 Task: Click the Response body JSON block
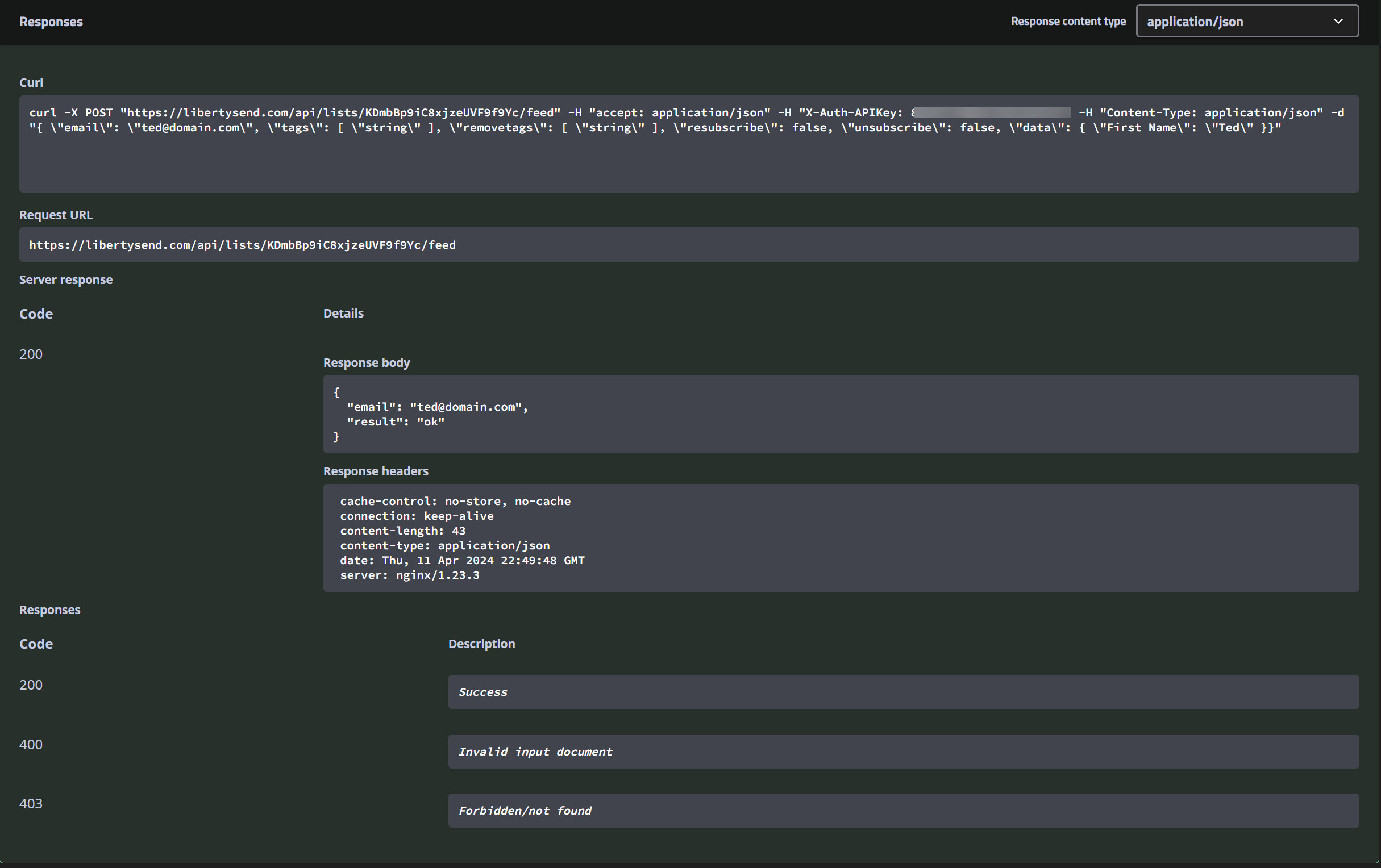click(x=841, y=414)
